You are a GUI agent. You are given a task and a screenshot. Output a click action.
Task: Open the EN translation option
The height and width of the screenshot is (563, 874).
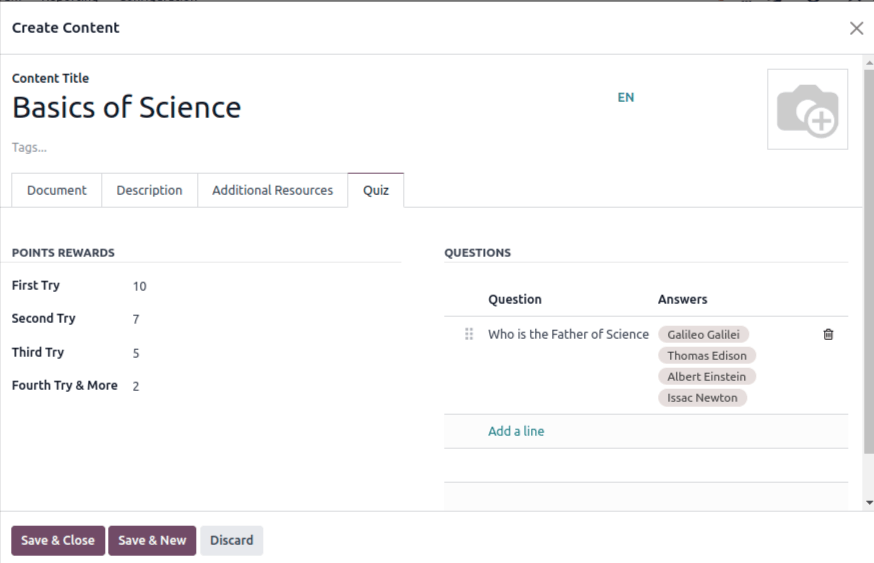point(625,98)
